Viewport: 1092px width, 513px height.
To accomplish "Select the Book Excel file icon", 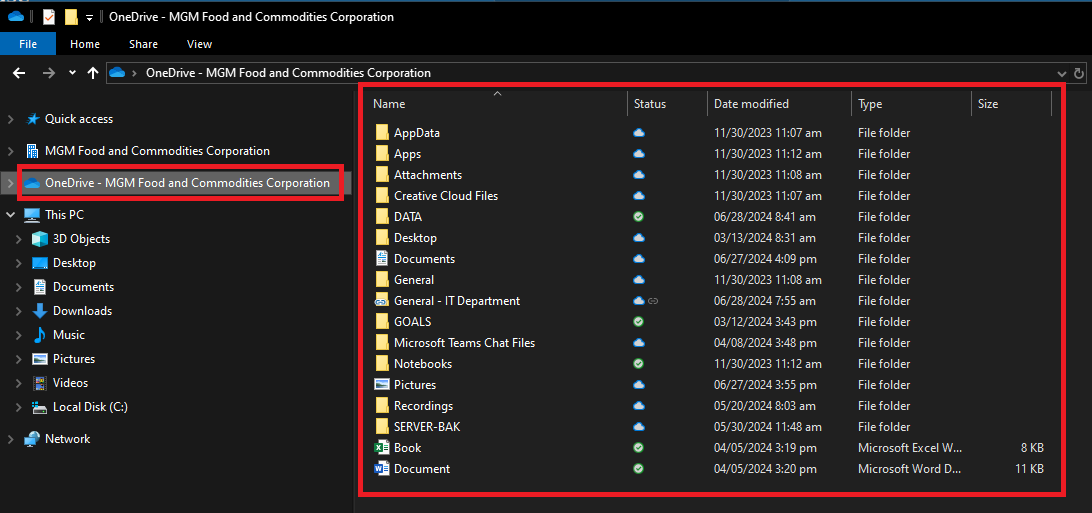I will [x=382, y=448].
